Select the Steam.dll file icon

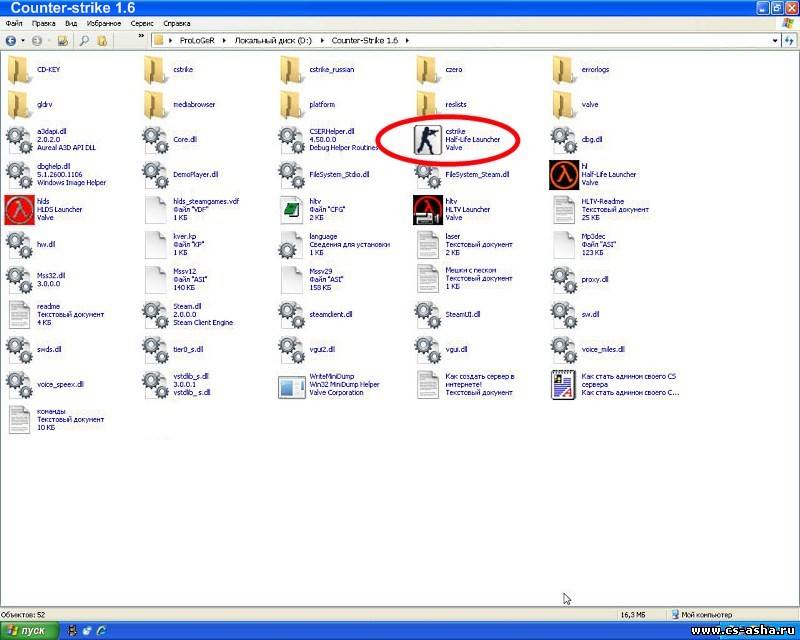[156, 314]
